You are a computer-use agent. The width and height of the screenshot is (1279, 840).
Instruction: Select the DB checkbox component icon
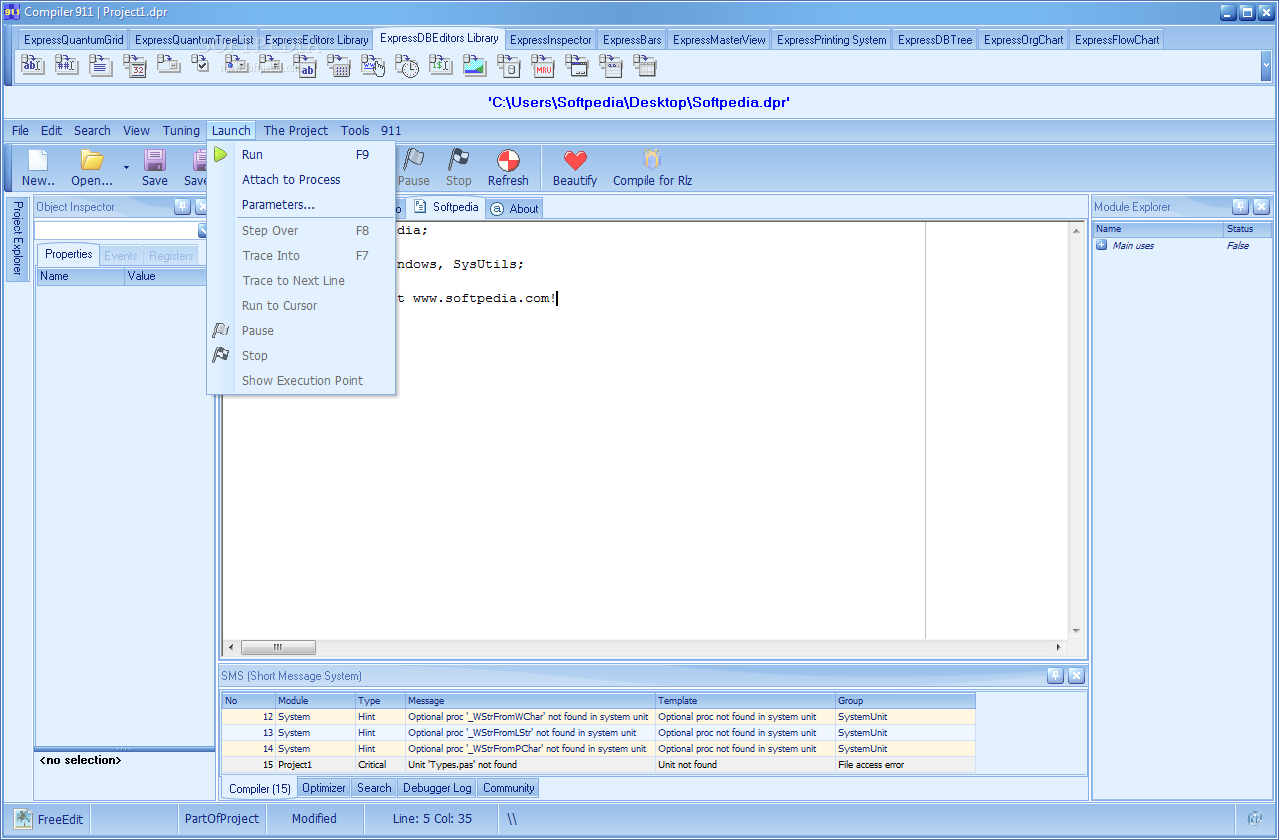tap(201, 66)
